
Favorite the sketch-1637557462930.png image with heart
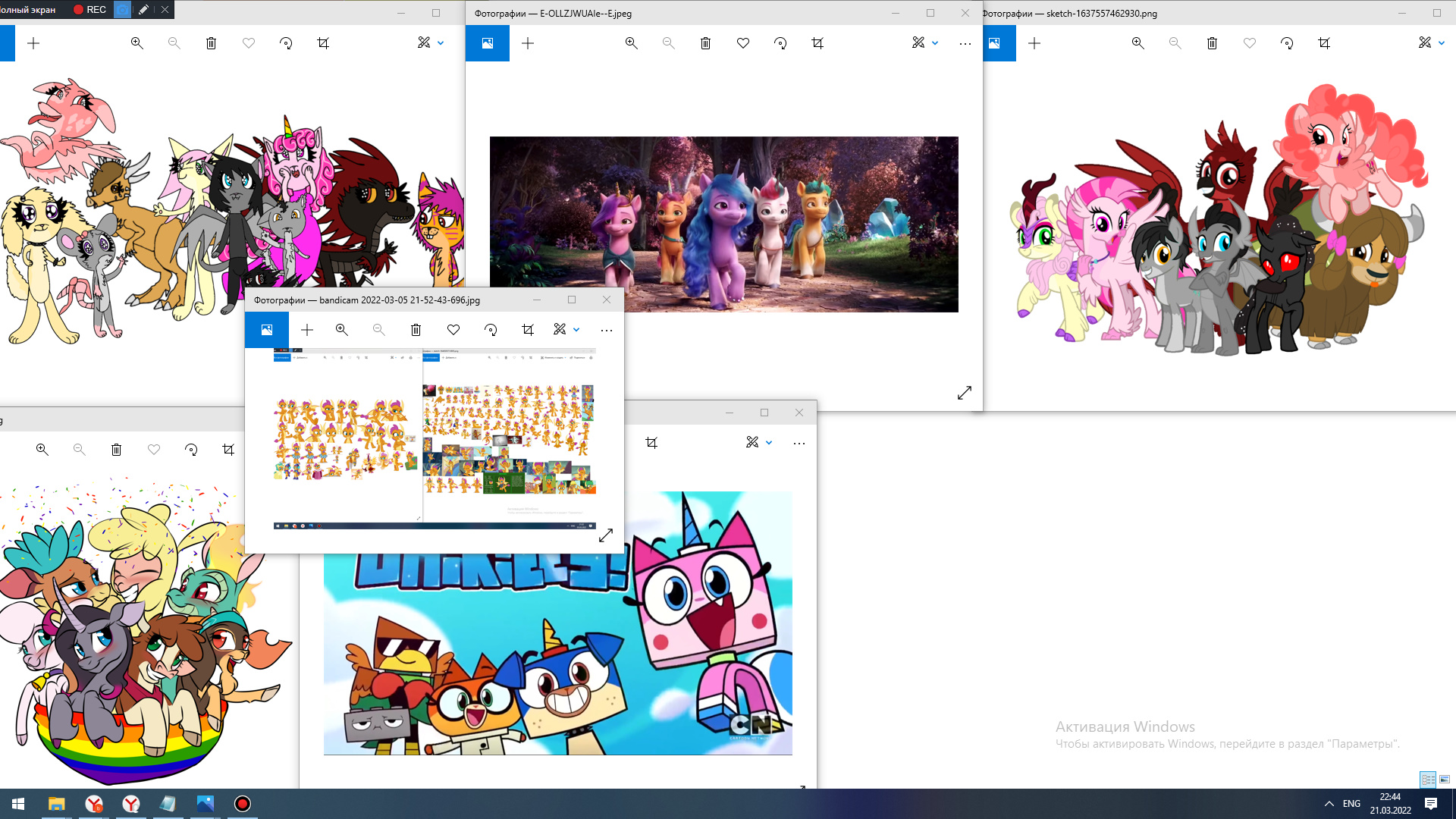(x=1250, y=43)
